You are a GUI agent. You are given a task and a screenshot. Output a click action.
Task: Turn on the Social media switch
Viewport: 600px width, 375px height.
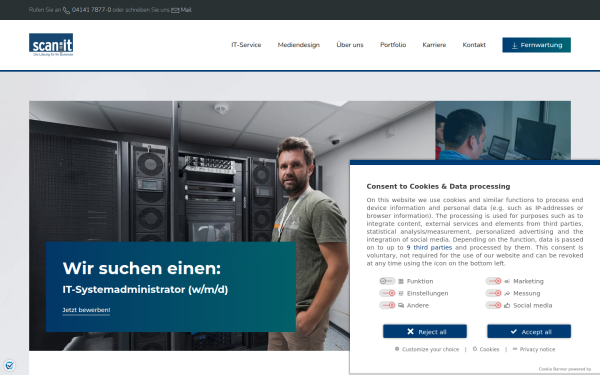(x=493, y=305)
